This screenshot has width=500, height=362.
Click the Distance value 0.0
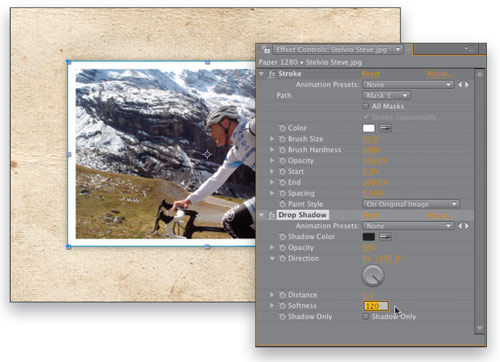click(368, 295)
